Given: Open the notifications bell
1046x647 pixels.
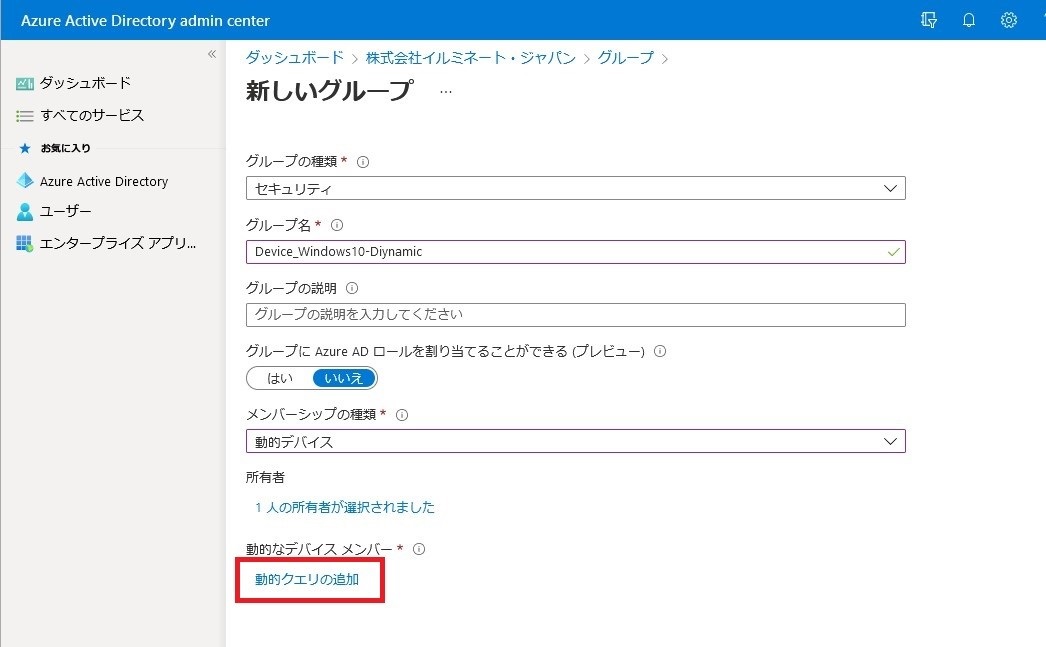Looking at the screenshot, I should coord(969,20).
